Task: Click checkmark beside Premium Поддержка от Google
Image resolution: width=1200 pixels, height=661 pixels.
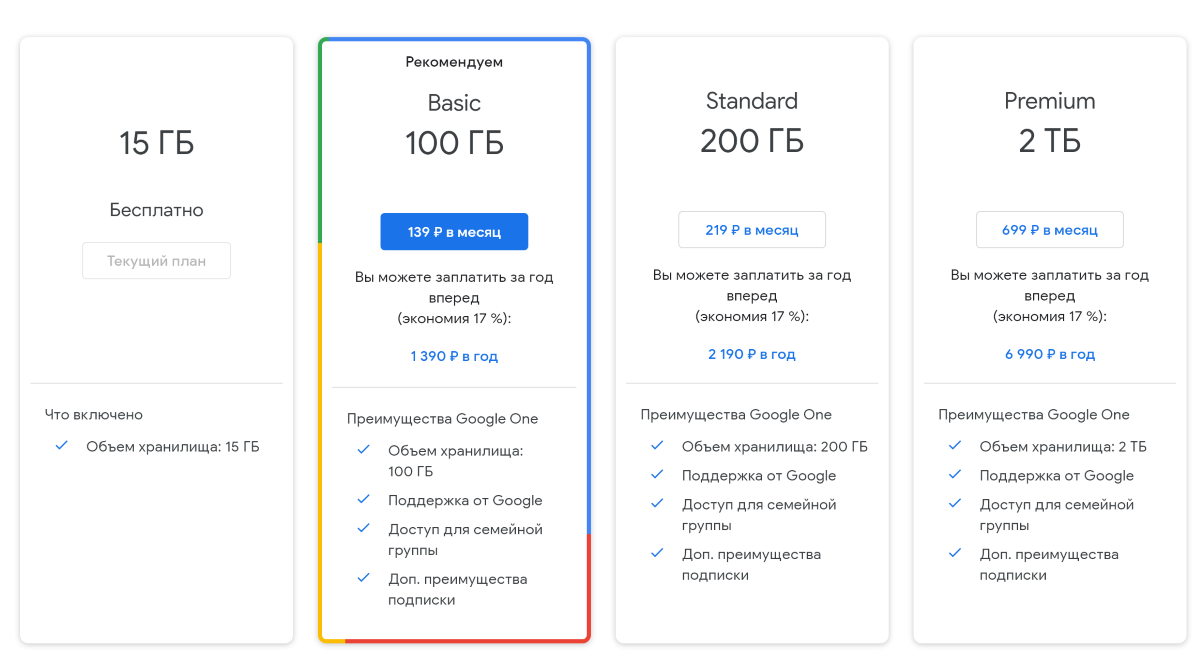Action: [x=955, y=475]
